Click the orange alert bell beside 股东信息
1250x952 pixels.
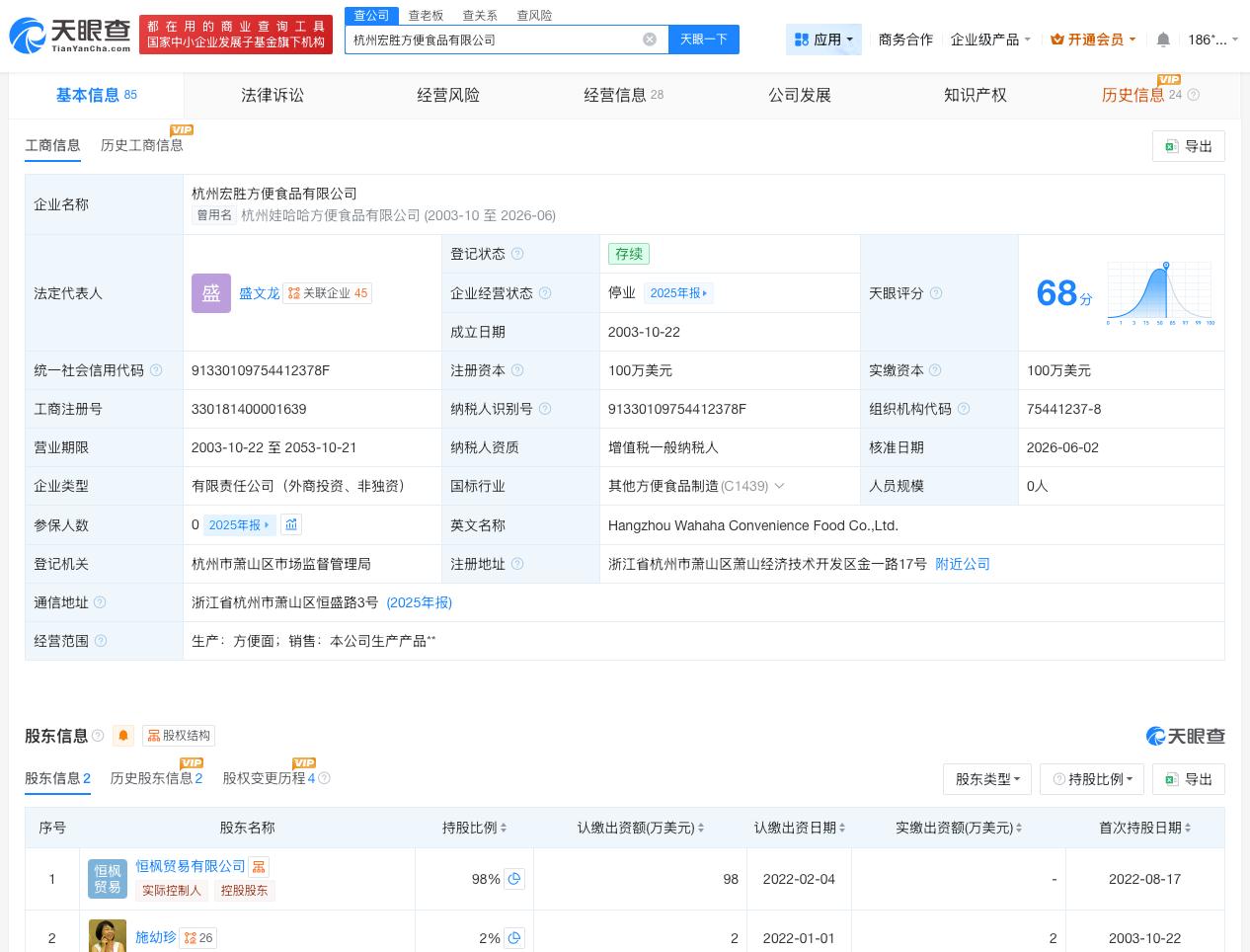point(123,736)
